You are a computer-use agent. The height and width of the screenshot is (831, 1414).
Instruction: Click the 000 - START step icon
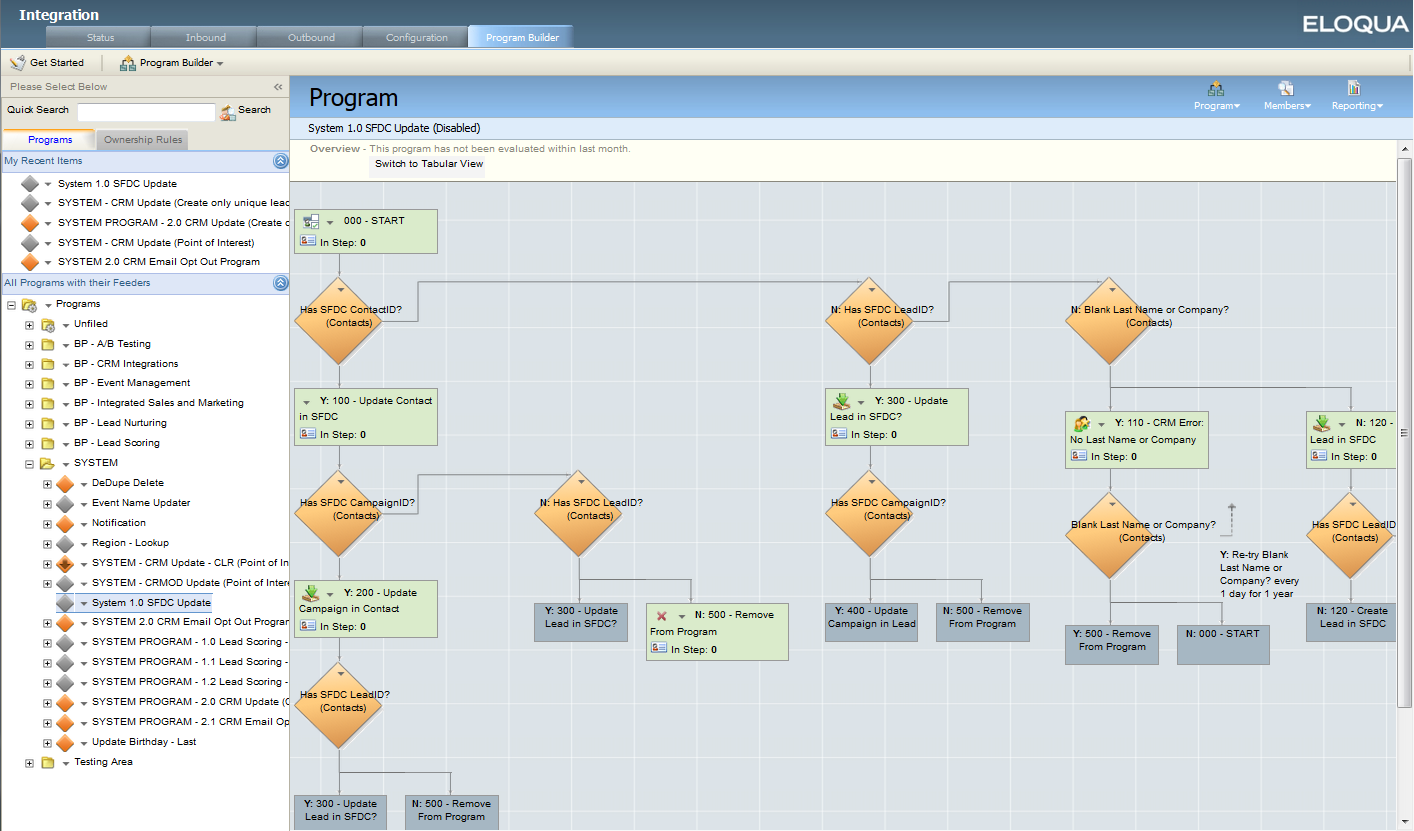[x=310, y=222]
